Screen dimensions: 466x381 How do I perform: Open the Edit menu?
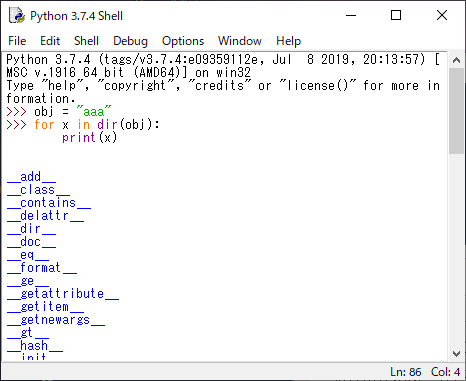click(50, 41)
